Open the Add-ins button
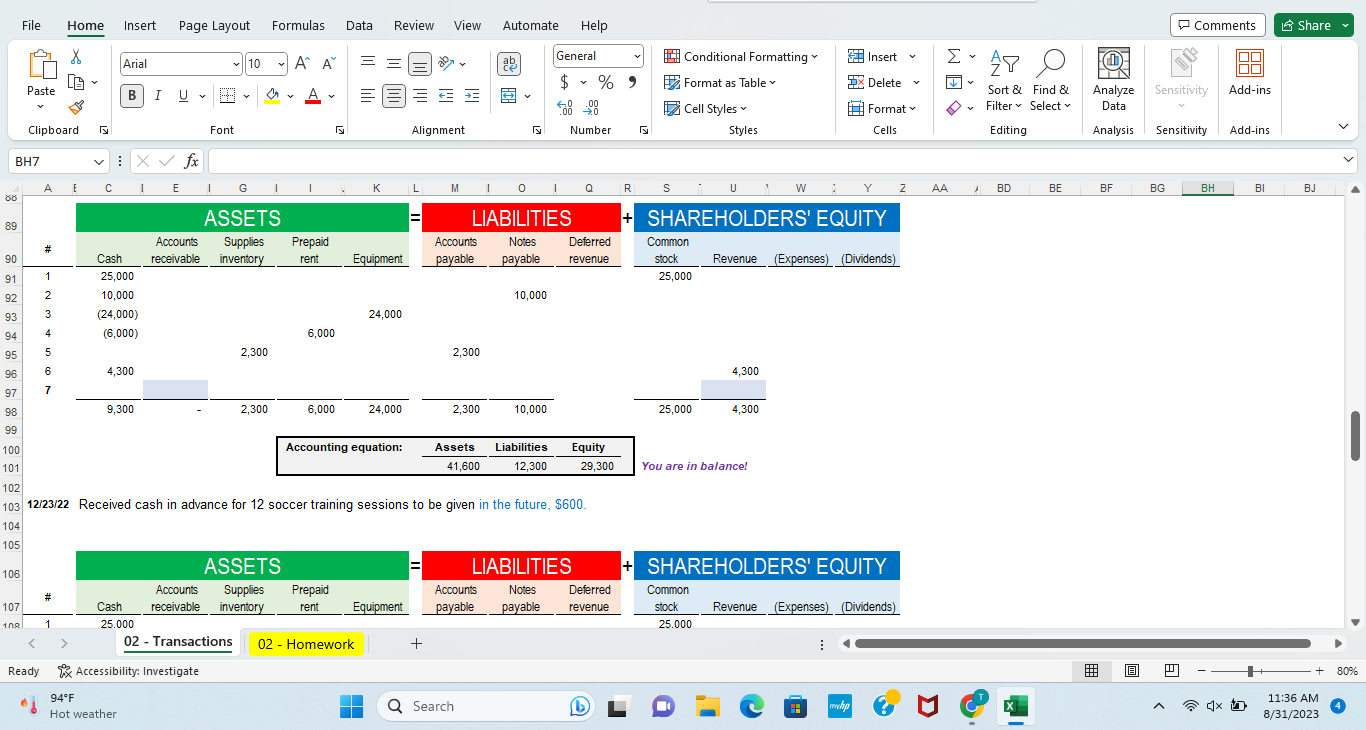1366x730 pixels. pos(1249,72)
